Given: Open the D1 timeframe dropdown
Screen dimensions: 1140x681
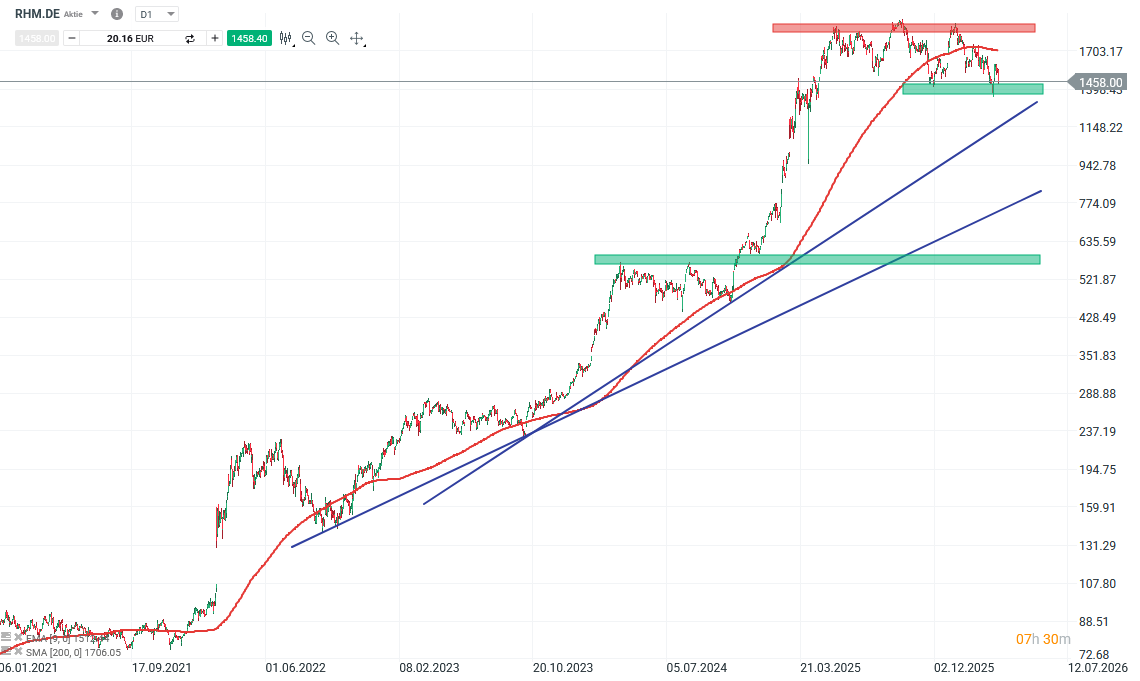Looking at the screenshot, I should point(157,14).
